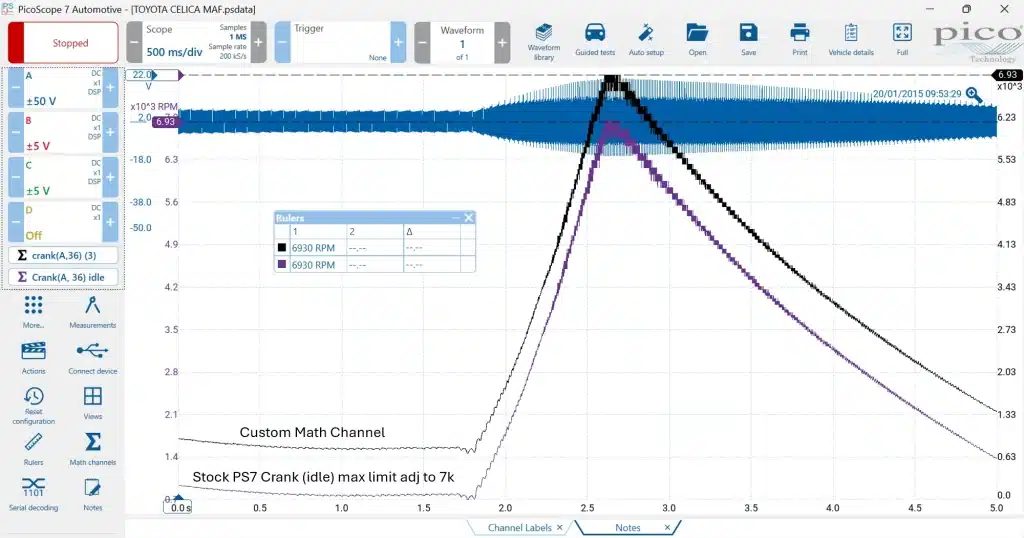Open Vehicle details
Image resolution: width=1024 pixels, height=538 pixels.
[x=850, y=40]
